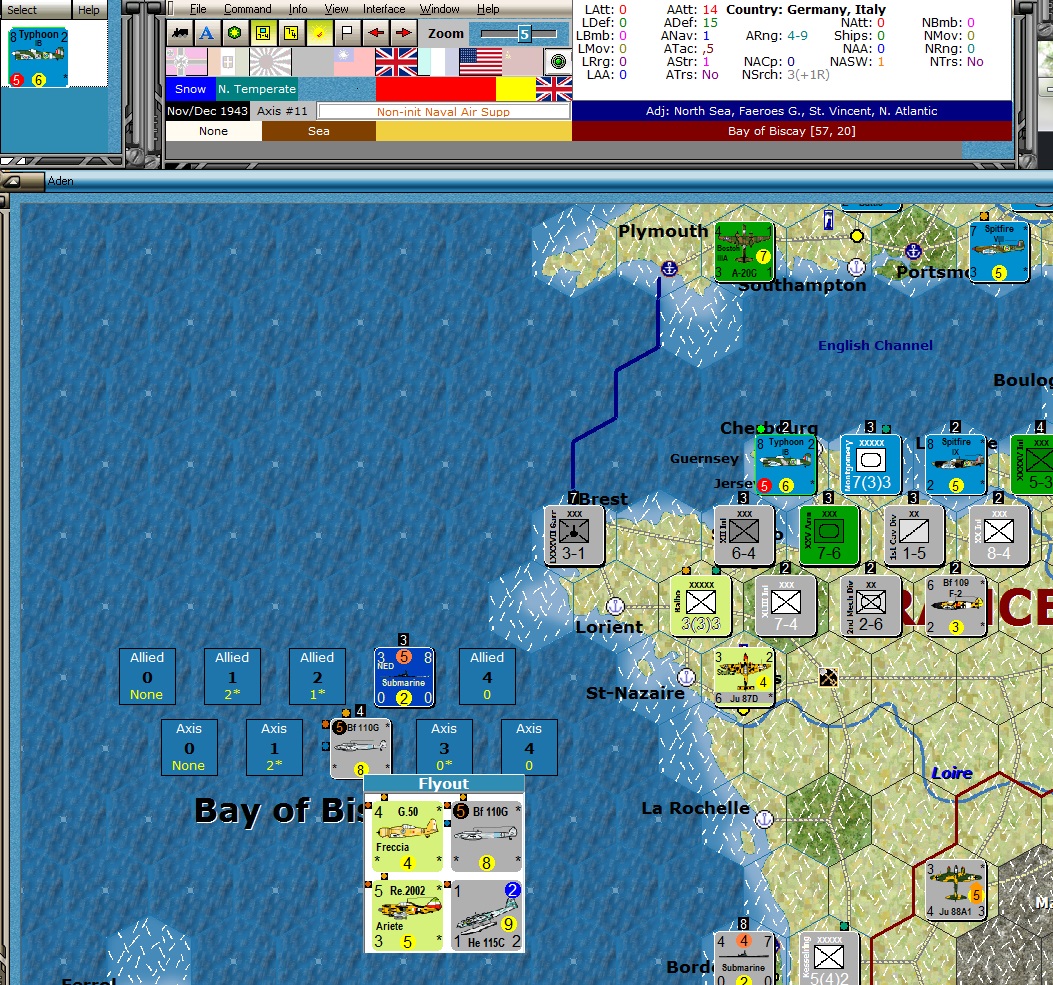Select the German flag in the country bar
This screenshot has height=985, width=1053.
(187, 62)
